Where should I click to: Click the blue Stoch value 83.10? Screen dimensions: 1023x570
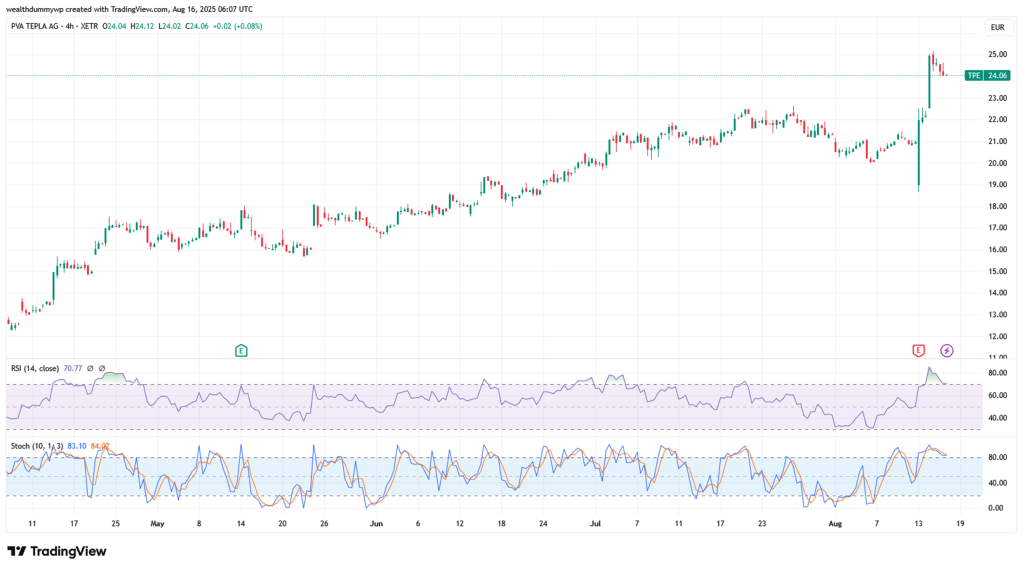coord(77,446)
